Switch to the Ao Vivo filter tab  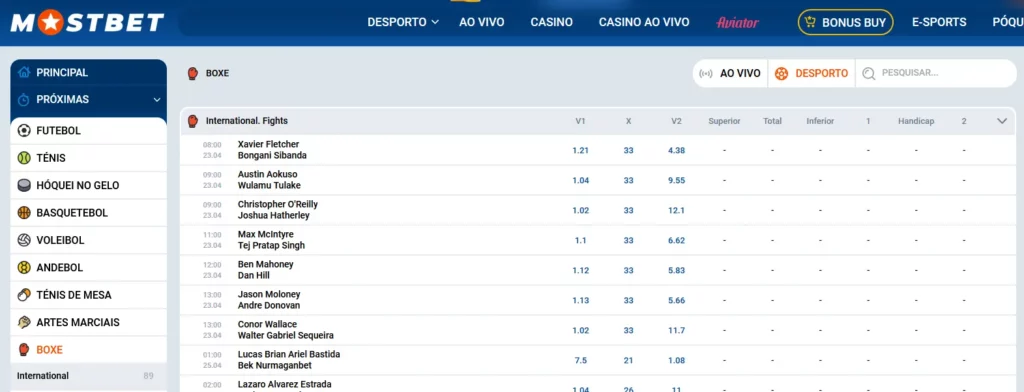click(x=730, y=74)
